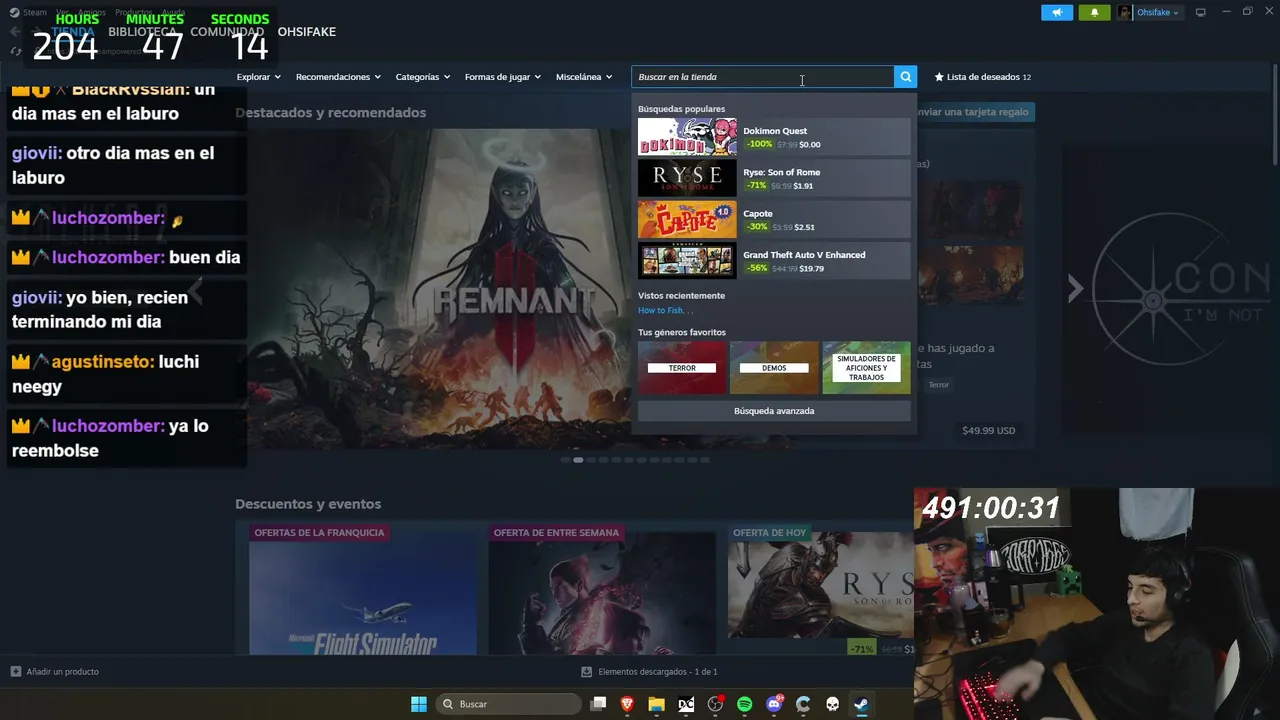Open the COMUNIDAD tab
1280x720 pixels.
tap(227, 32)
